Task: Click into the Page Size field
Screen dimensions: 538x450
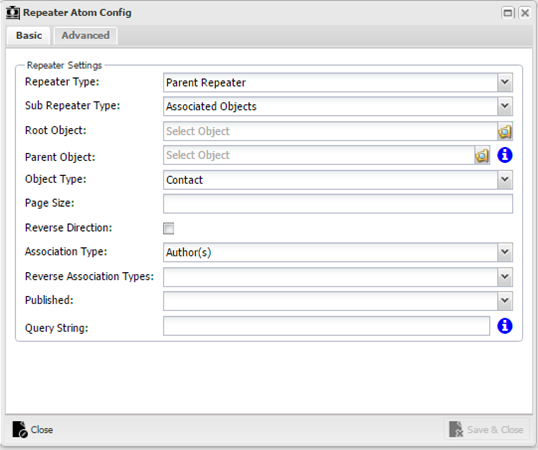Action: click(x=338, y=204)
